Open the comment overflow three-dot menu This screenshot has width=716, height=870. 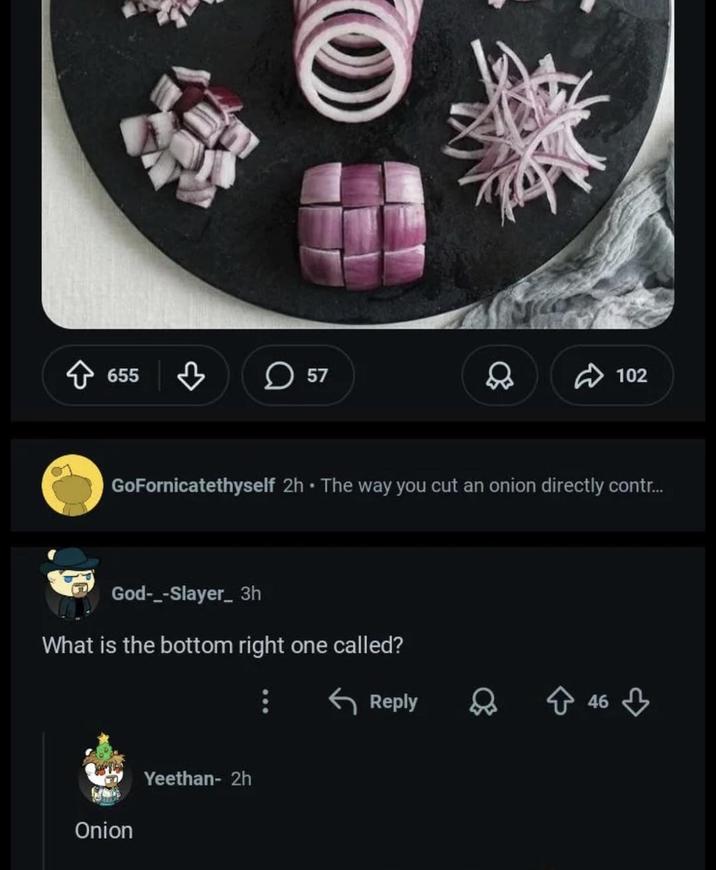tap(265, 701)
